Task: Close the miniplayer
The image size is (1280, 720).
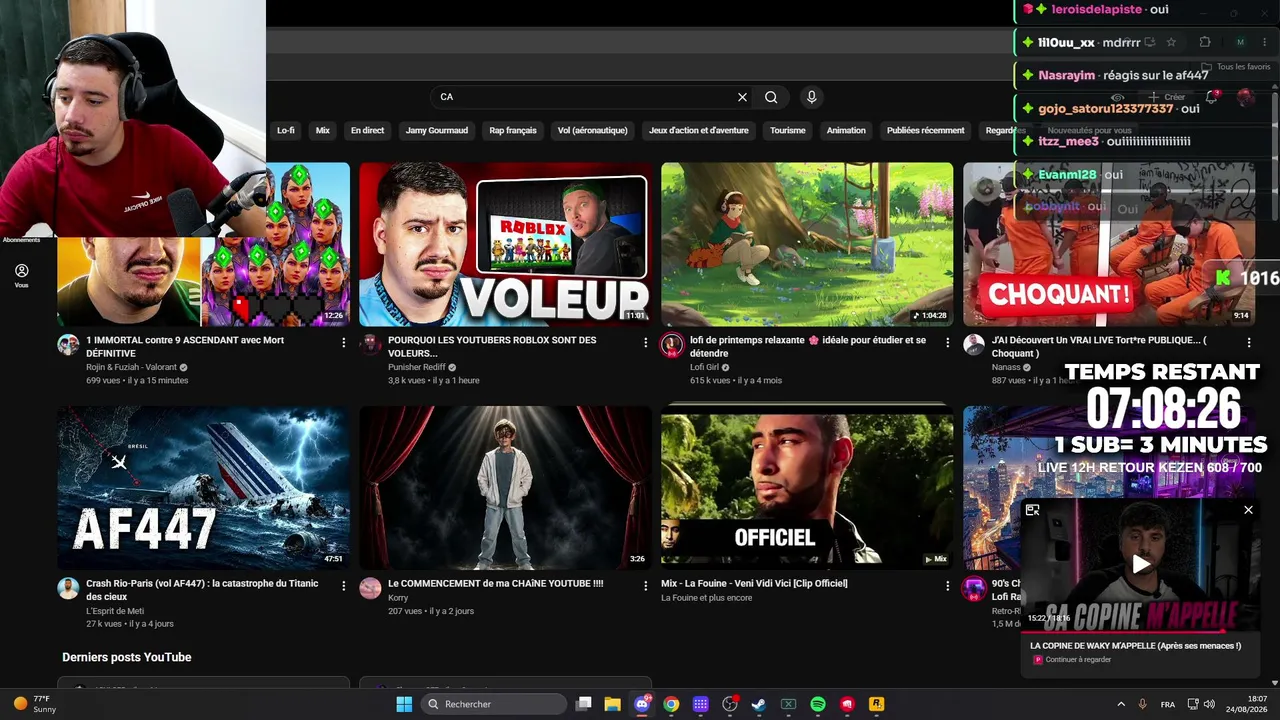Action: 1248,510
